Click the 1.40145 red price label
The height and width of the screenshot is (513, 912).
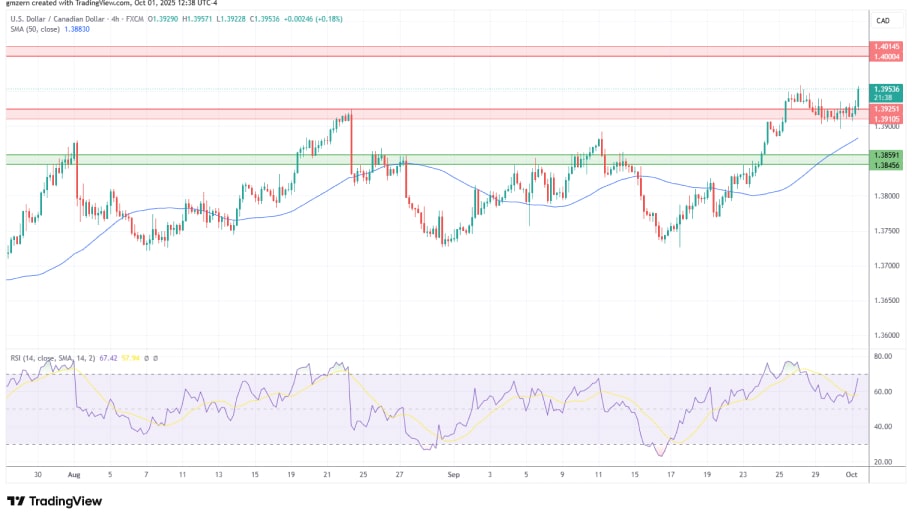click(x=886, y=46)
